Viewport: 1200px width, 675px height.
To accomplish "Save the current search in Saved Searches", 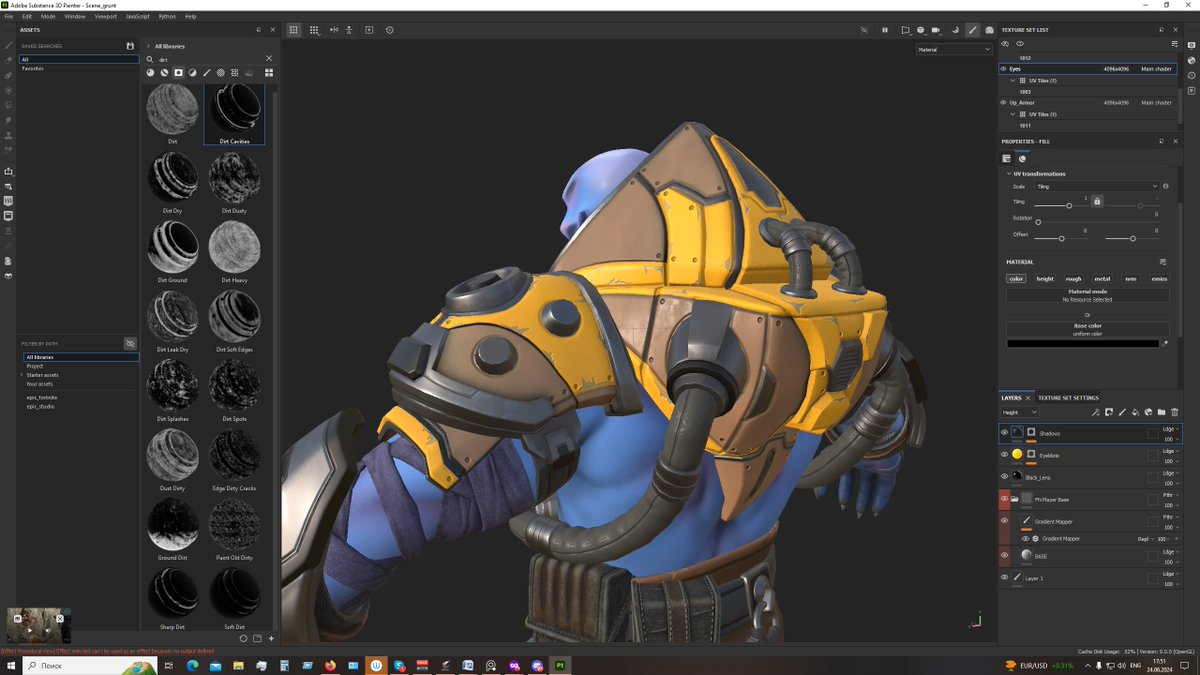I will coord(130,46).
